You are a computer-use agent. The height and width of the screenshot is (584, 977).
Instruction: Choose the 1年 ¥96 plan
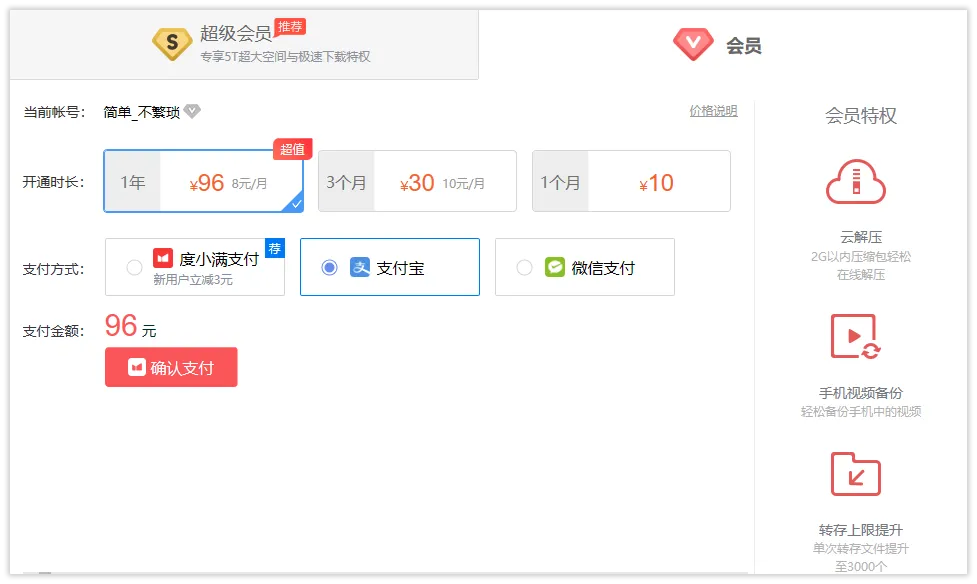[204, 181]
